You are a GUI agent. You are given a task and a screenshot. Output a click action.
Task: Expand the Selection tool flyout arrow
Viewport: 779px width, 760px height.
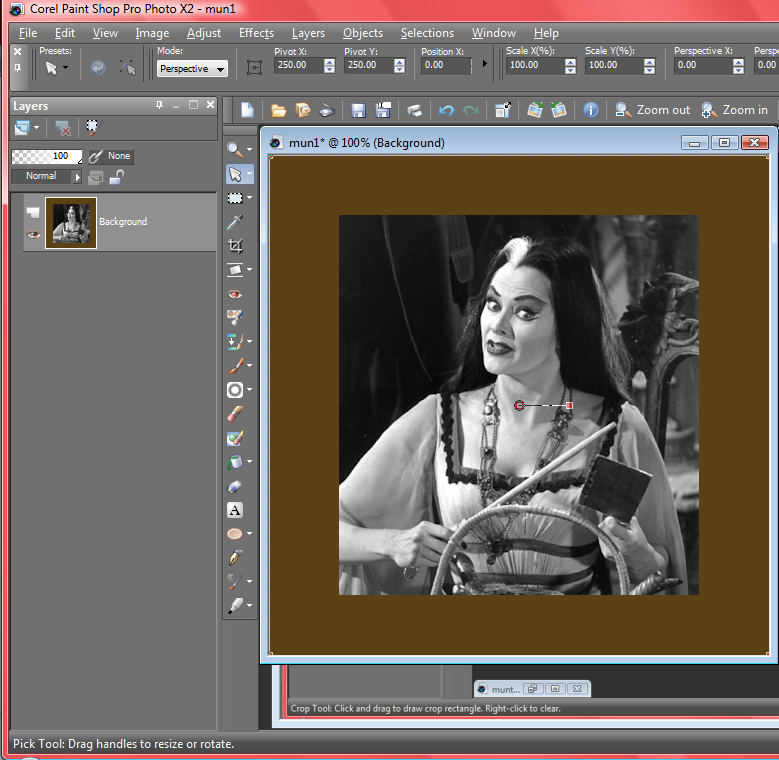(249, 198)
